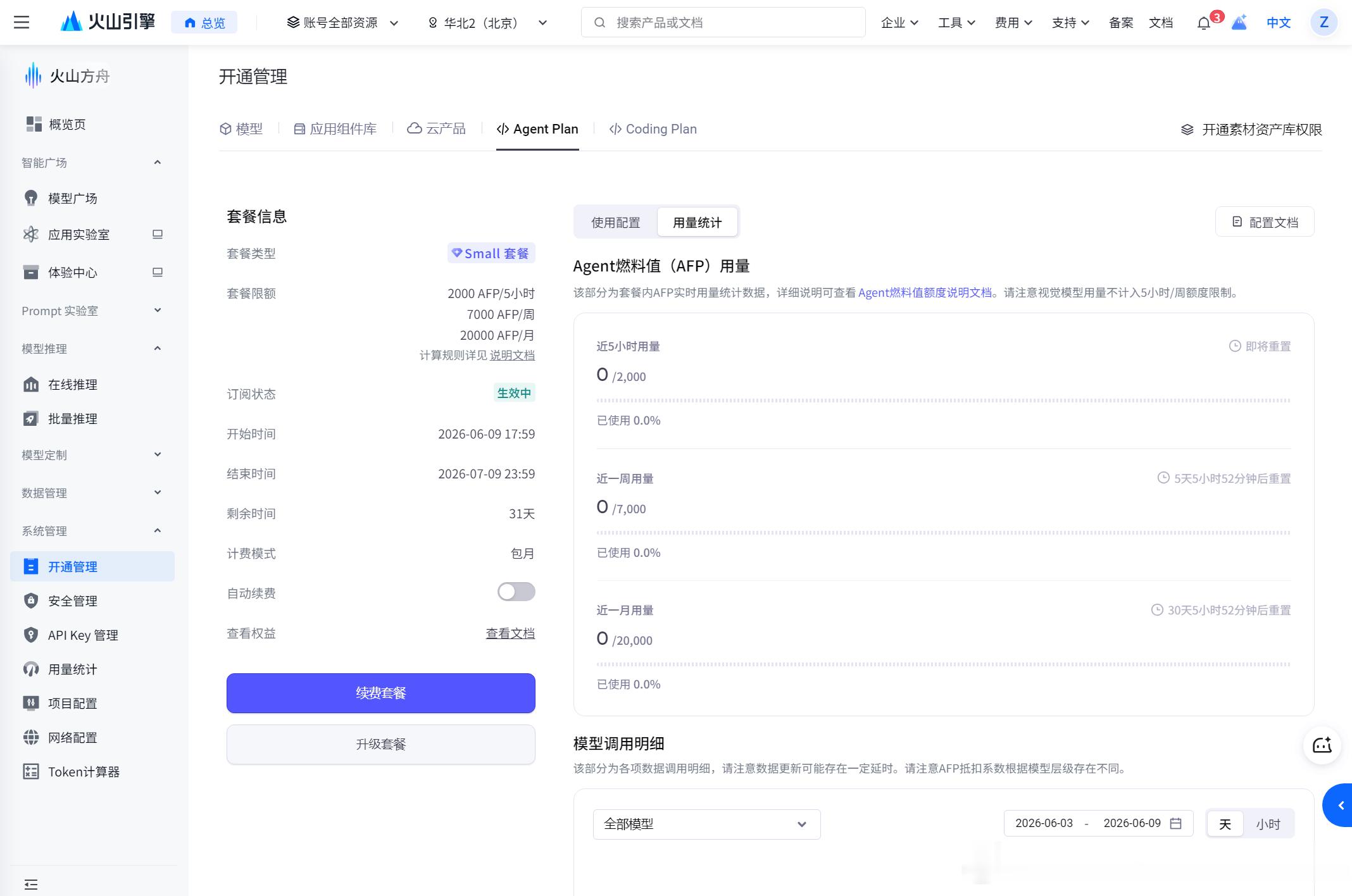Viewport: 1352px width, 896px height.
Task: Switch granularity to 小时
Action: [1268, 824]
